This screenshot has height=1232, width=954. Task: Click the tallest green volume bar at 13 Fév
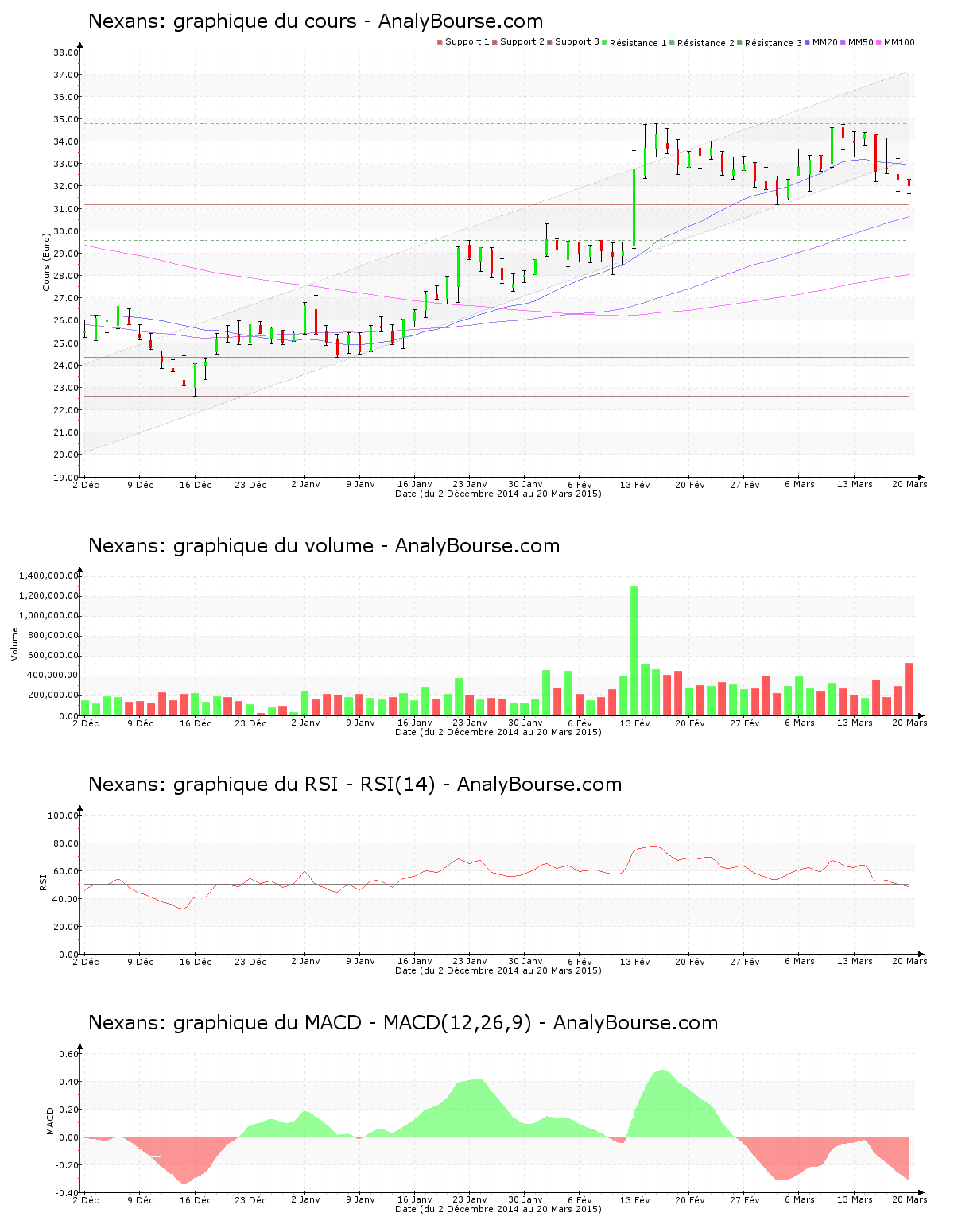634,651
